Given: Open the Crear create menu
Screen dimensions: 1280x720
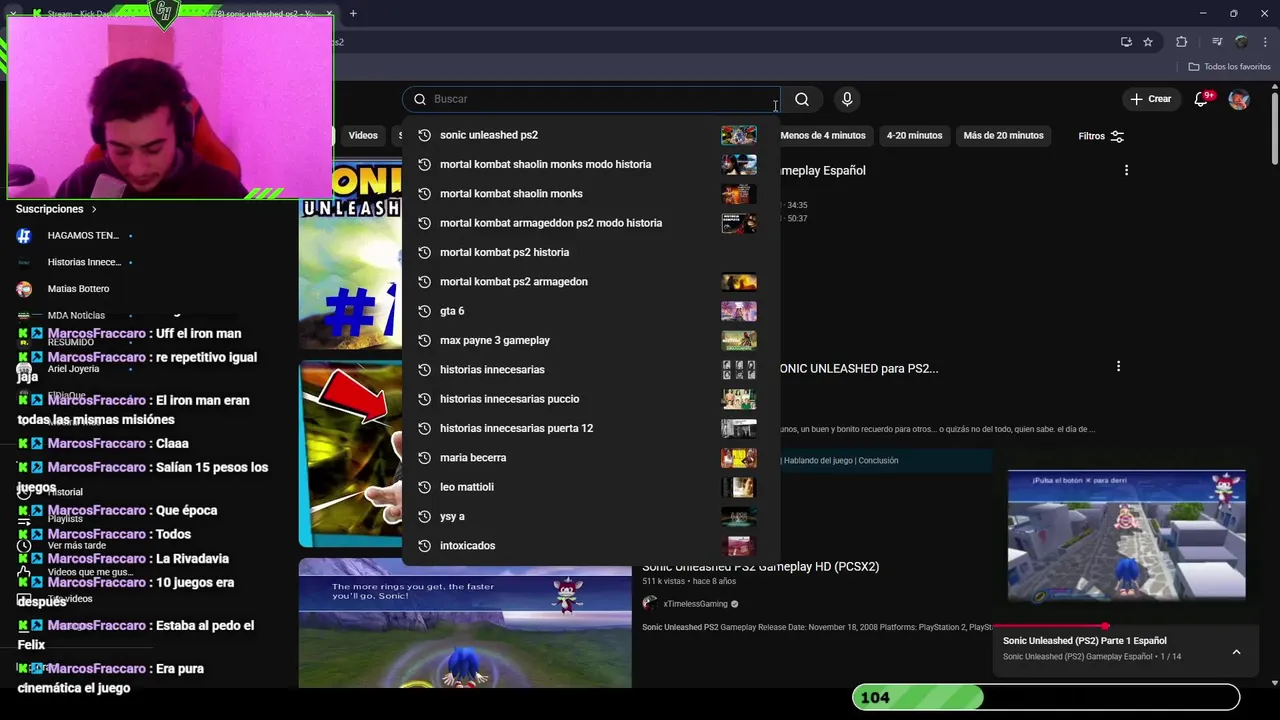Looking at the screenshot, I should click(1150, 99).
